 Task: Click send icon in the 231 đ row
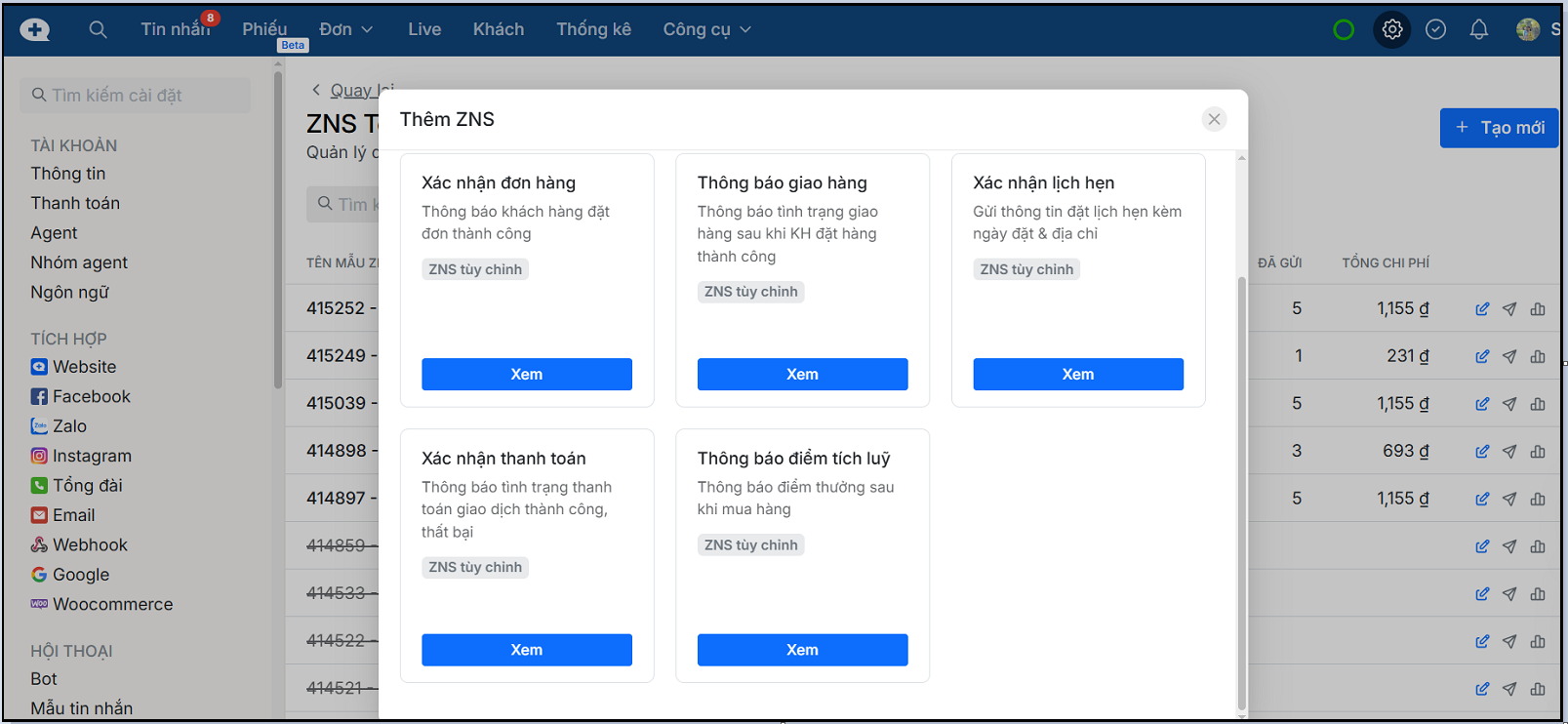tap(1509, 357)
